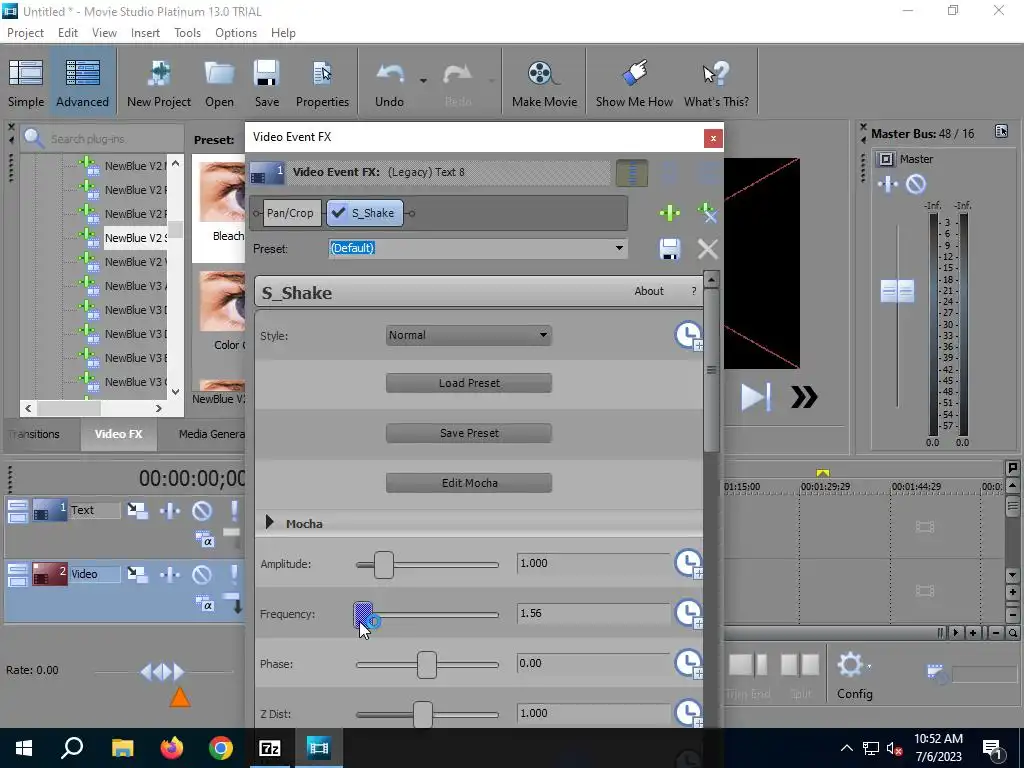1024x768 pixels.
Task: Click the Phase slider handle
Action: pyautogui.click(x=426, y=664)
